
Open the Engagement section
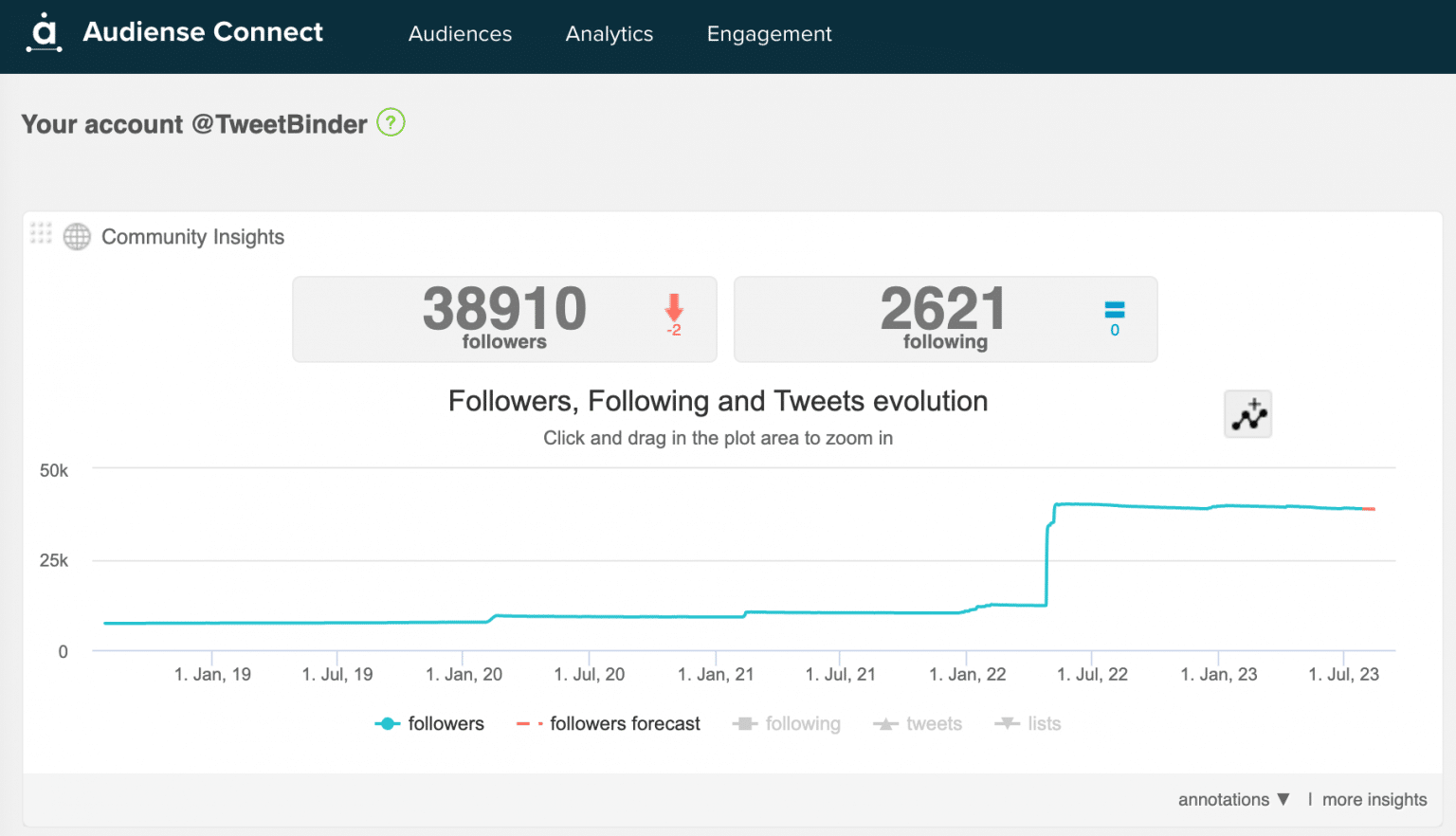tap(769, 34)
